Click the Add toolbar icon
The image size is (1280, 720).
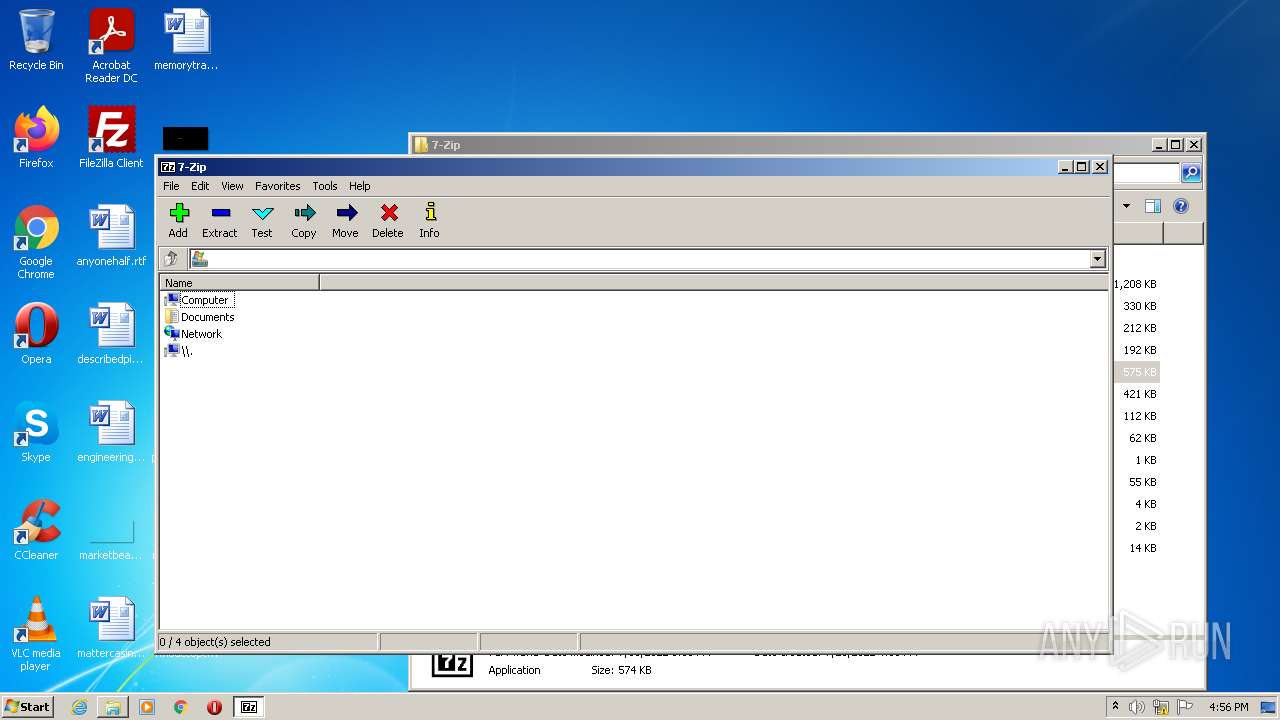pyautogui.click(x=179, y=220)
